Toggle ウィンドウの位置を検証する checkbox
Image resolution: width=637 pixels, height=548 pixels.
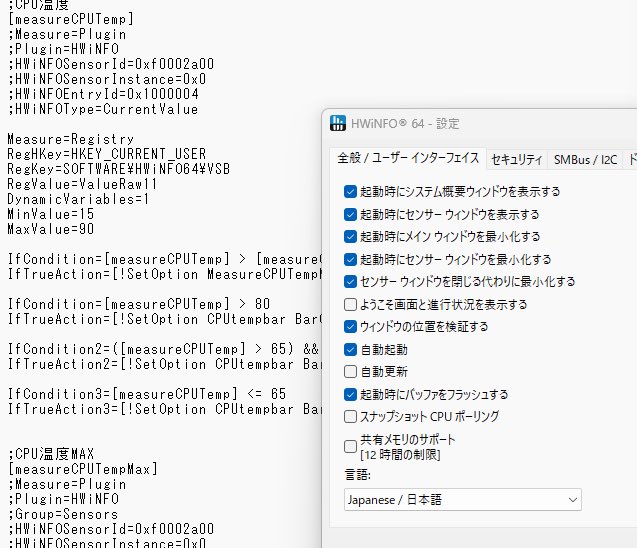coord(350,327)
